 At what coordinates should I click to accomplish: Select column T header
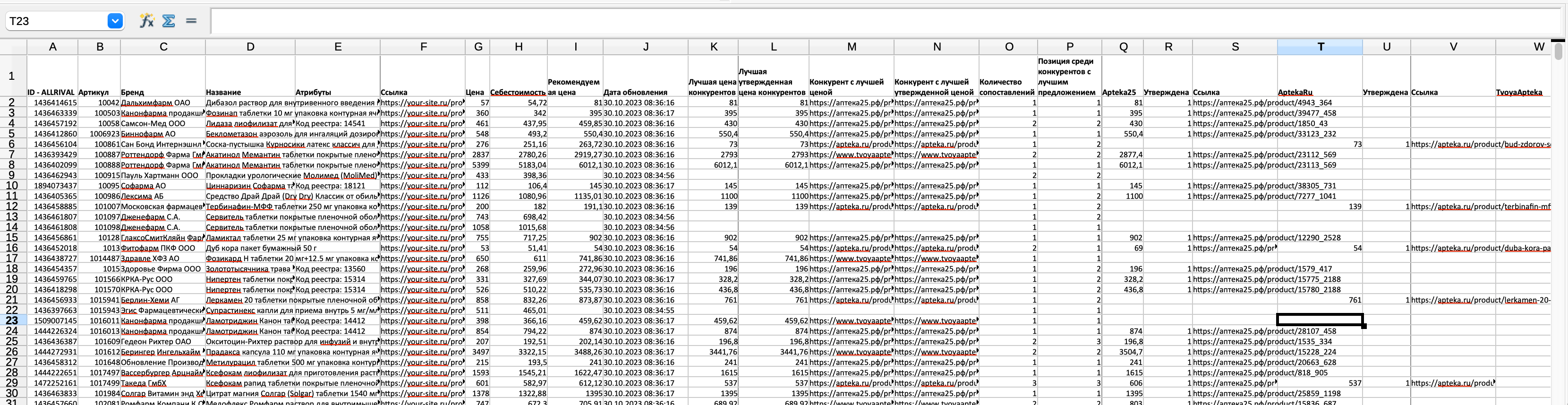click(1320, 47)
